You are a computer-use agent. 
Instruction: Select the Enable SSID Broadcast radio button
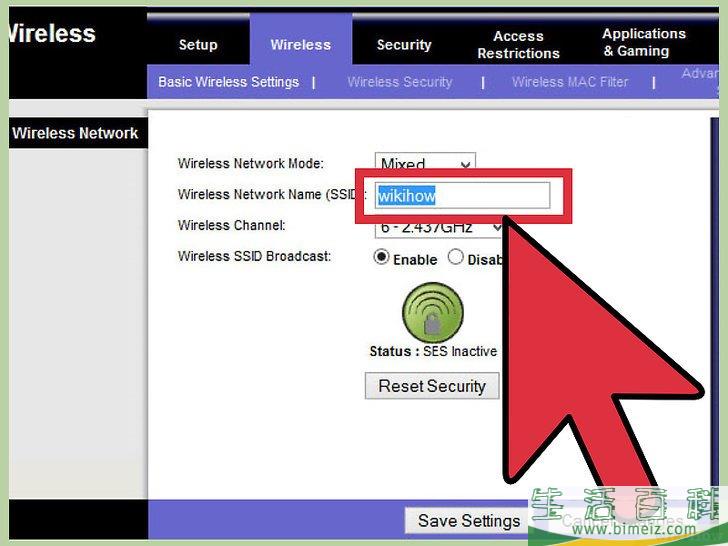[x=381, y=258]
